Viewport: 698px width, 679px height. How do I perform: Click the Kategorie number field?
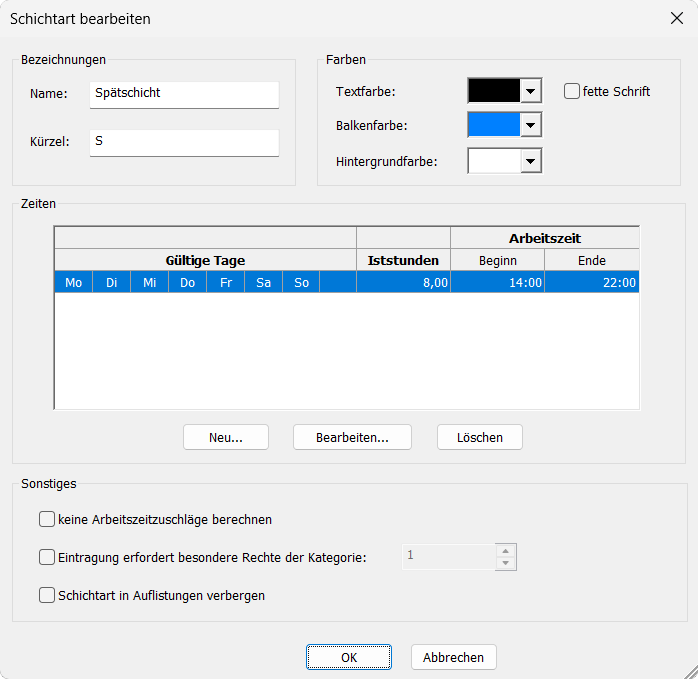coord(449,556)
